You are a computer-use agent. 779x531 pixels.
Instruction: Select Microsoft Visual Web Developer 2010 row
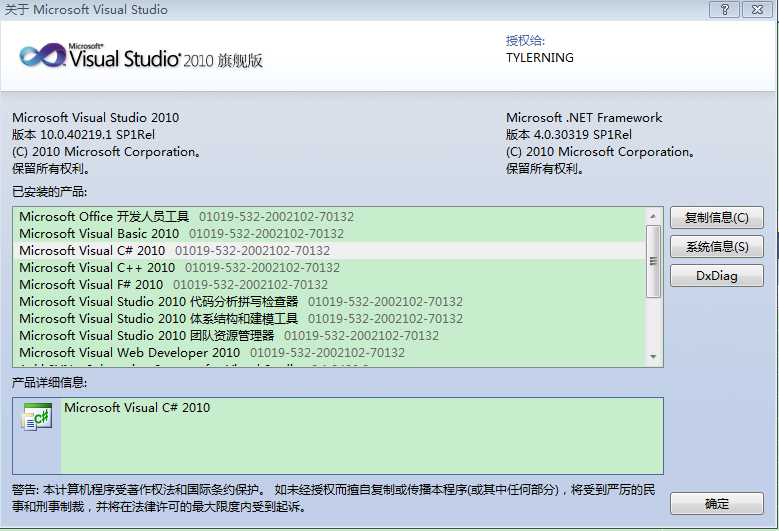(x=329, y=352)
